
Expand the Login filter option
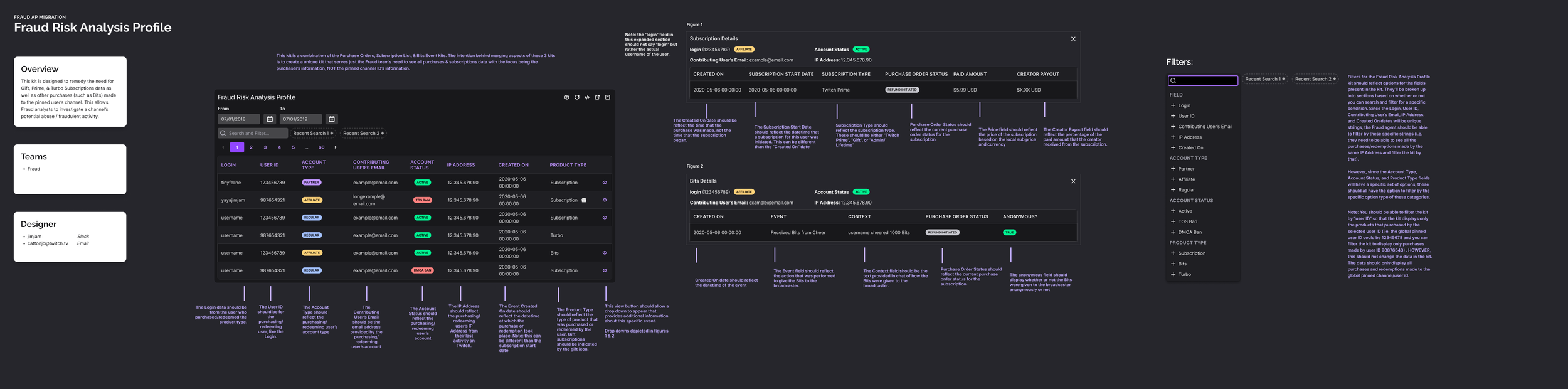click(x=1173, y=105)
